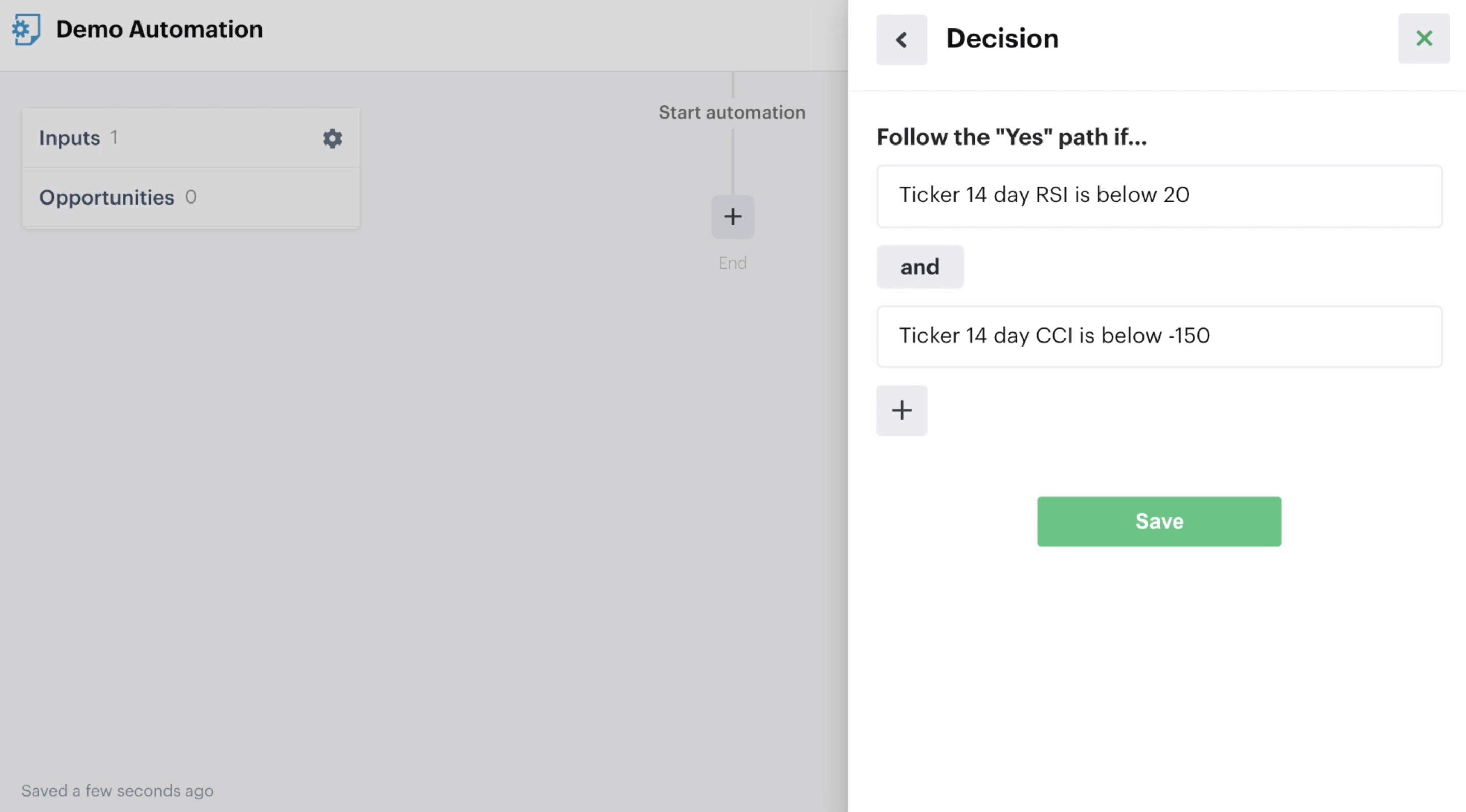Open the Inputs section
This screenshot has width=1466, height=812.
pyautogui.click(x=69, y=138)
